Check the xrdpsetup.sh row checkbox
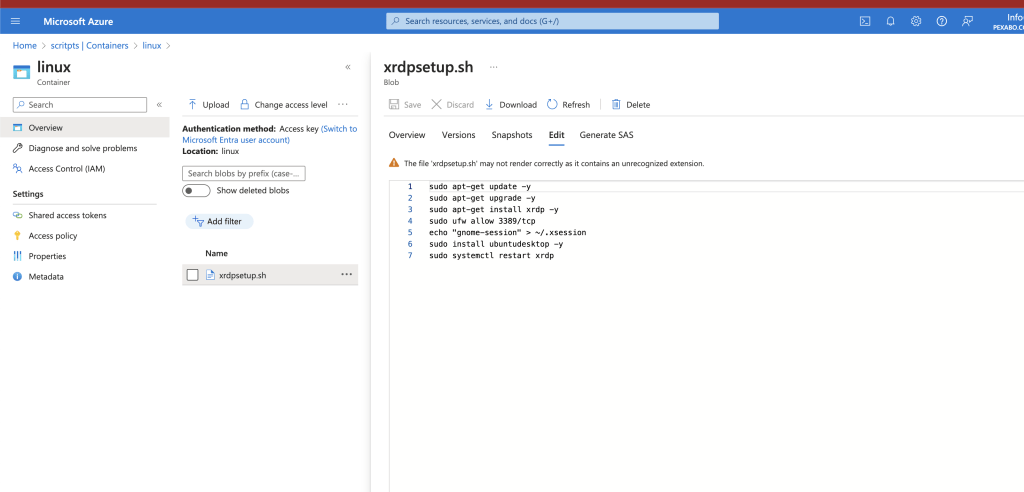Viewport: 1024px width, 492px height. tap(192, 275)
